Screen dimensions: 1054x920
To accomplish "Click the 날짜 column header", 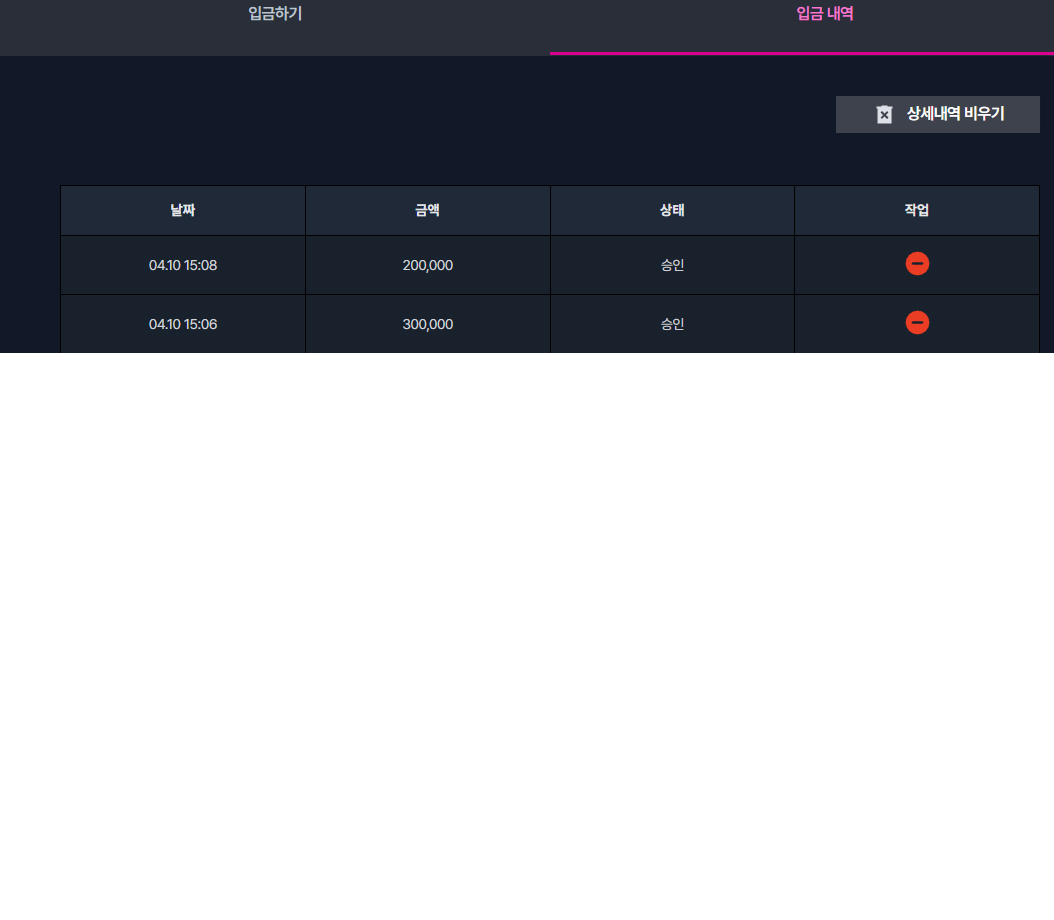I will 183,210.
